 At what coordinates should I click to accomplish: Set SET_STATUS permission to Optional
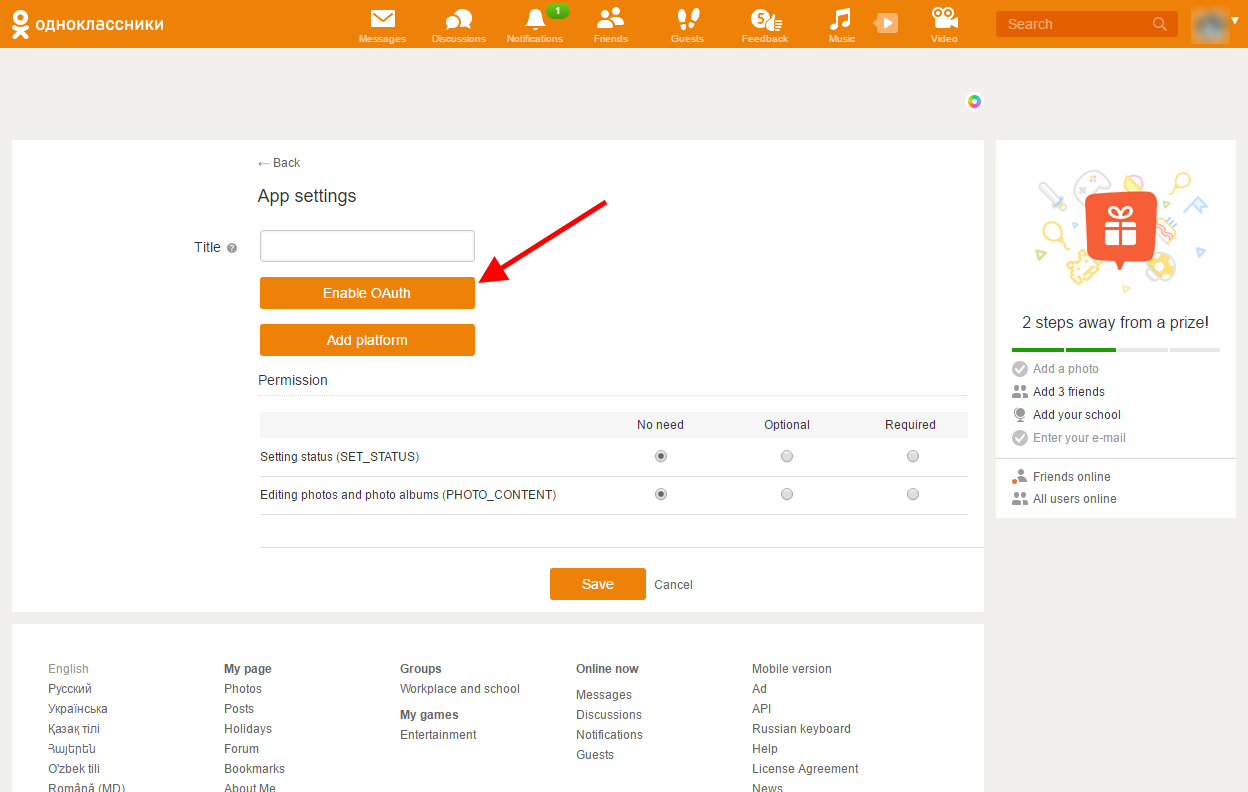click(x=787, y=456)
